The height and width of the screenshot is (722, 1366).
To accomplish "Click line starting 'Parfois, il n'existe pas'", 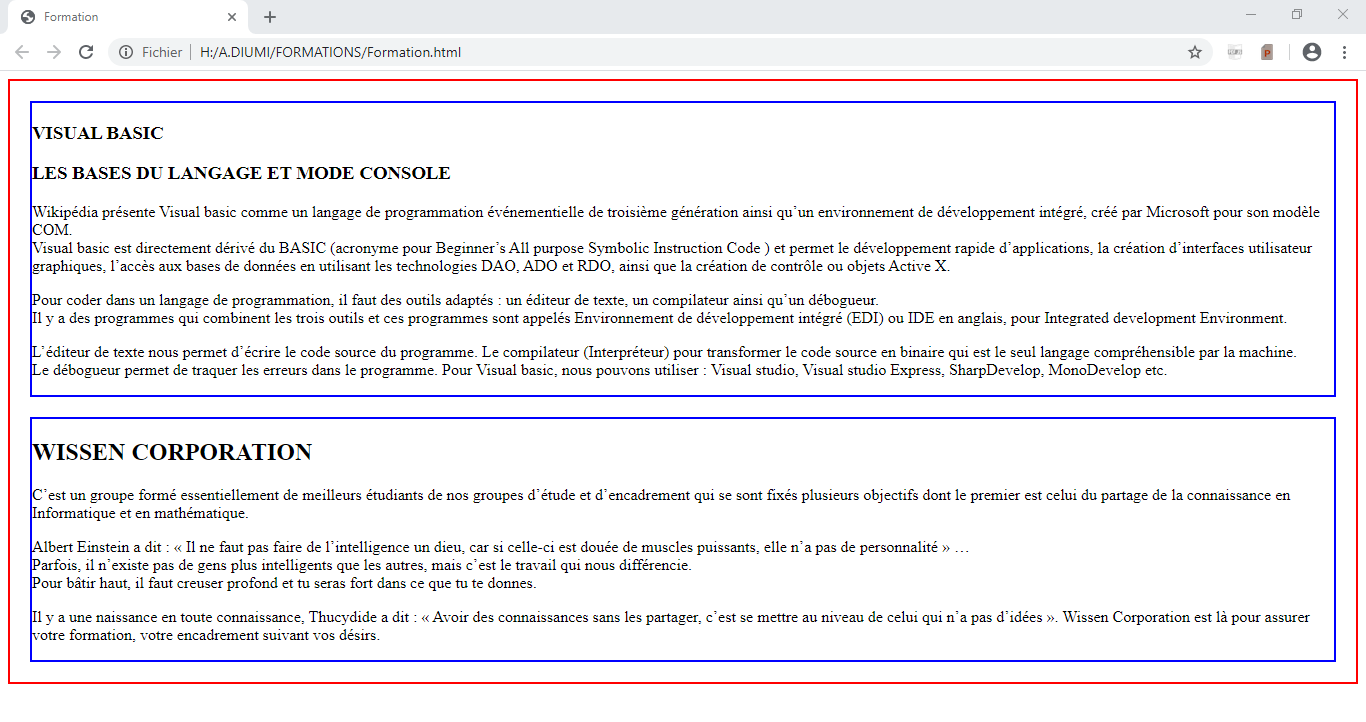I will pyautogui.click(x=361, y=566).
